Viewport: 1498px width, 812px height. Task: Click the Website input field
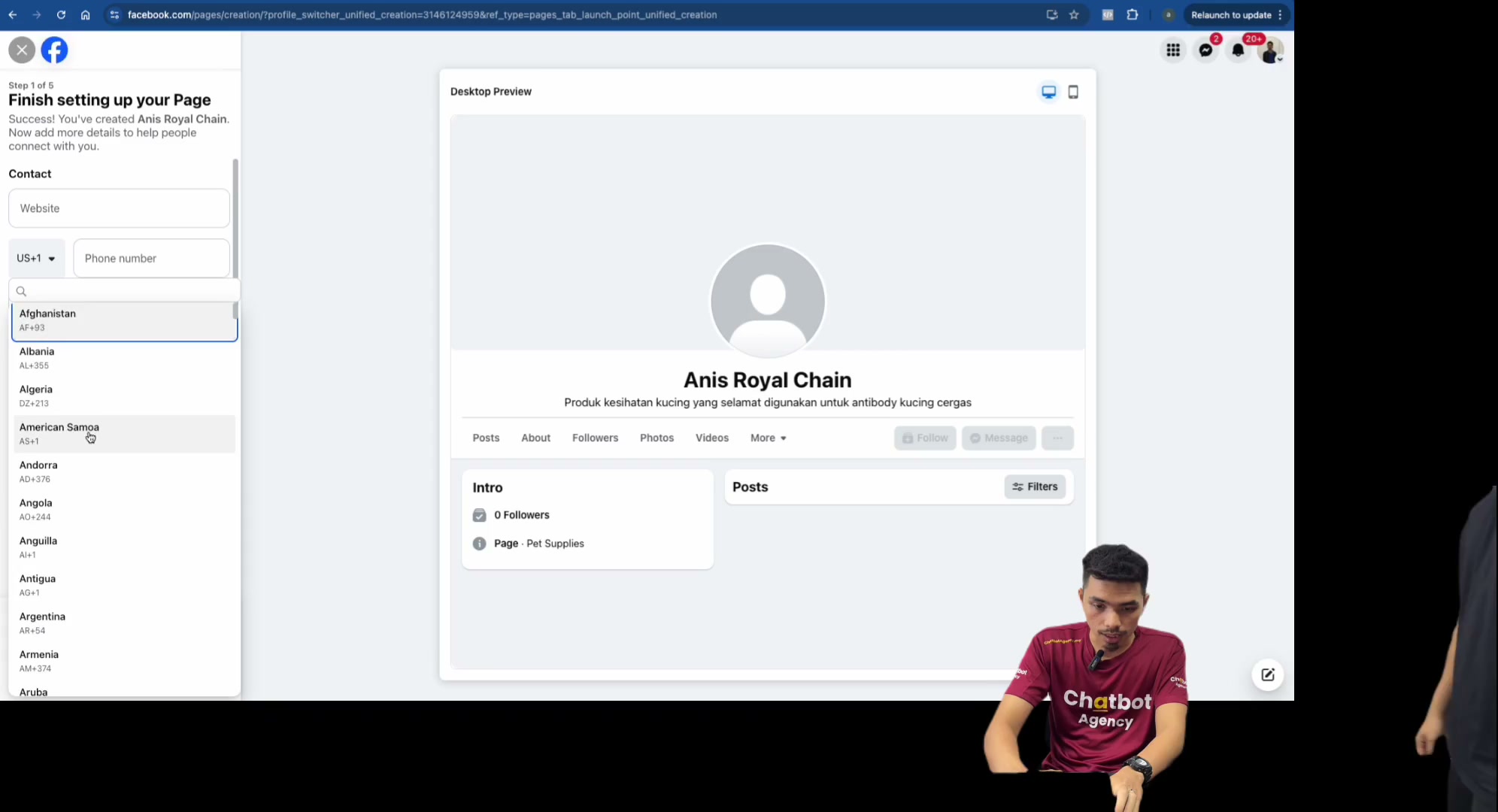[119, 208]
